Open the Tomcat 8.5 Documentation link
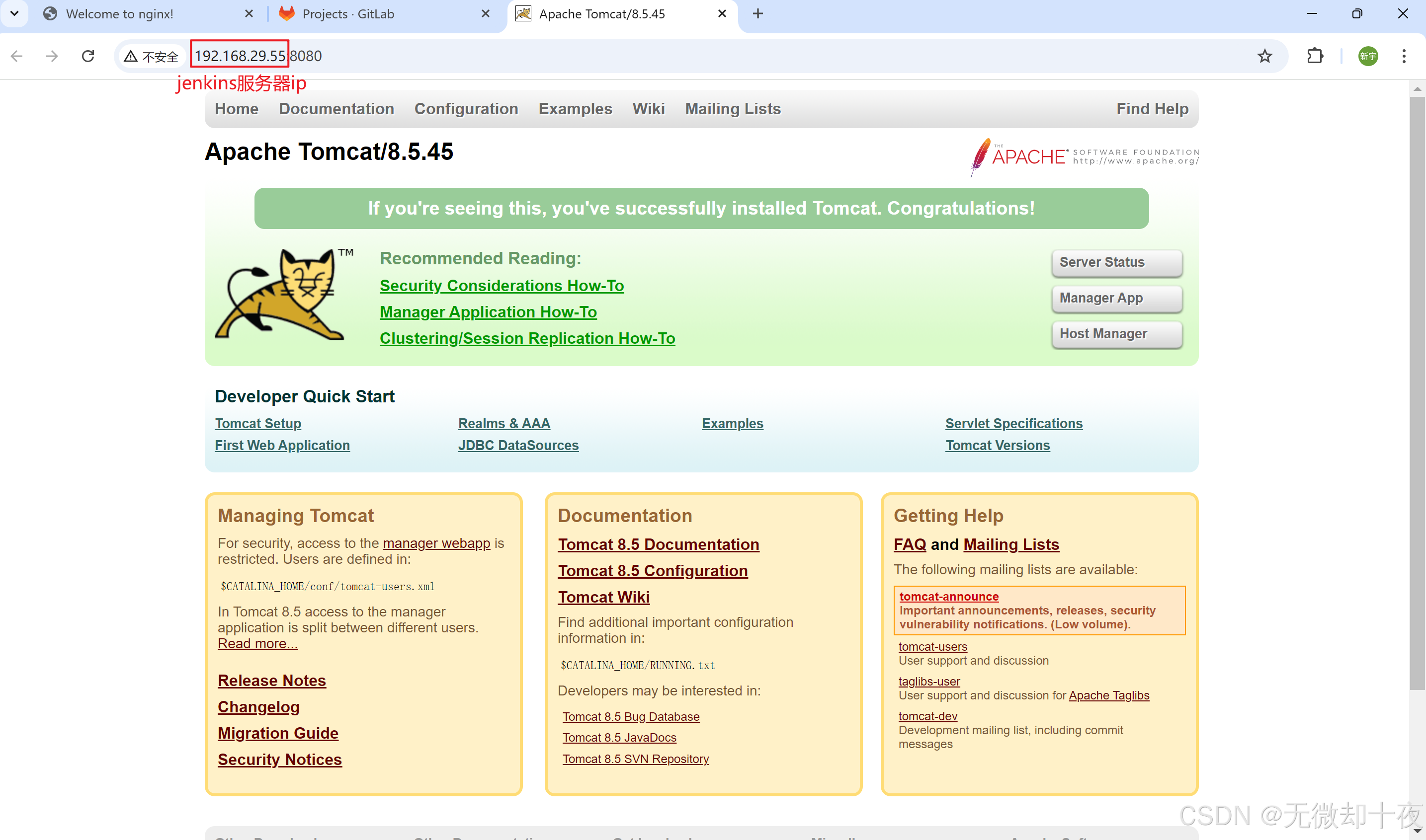The width and height of the screenshot is (1426, 840). click(658, 544)
